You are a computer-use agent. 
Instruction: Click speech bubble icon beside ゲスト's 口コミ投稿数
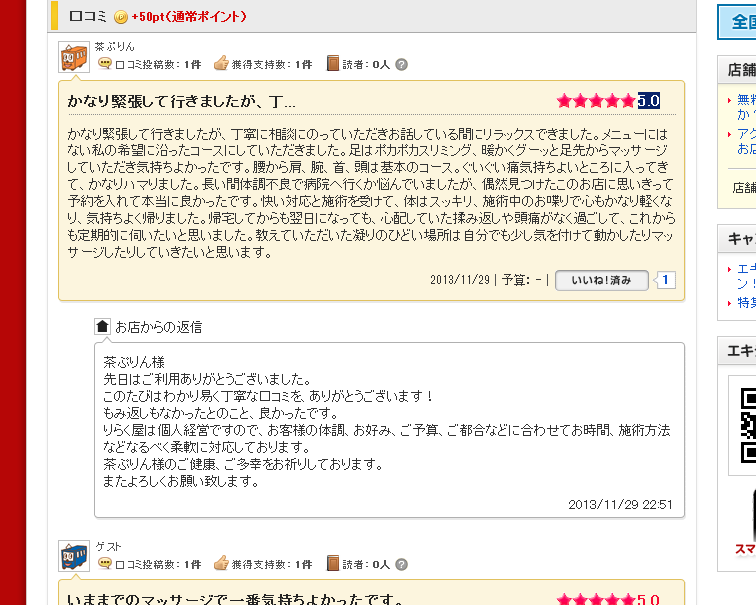(105, 564)
